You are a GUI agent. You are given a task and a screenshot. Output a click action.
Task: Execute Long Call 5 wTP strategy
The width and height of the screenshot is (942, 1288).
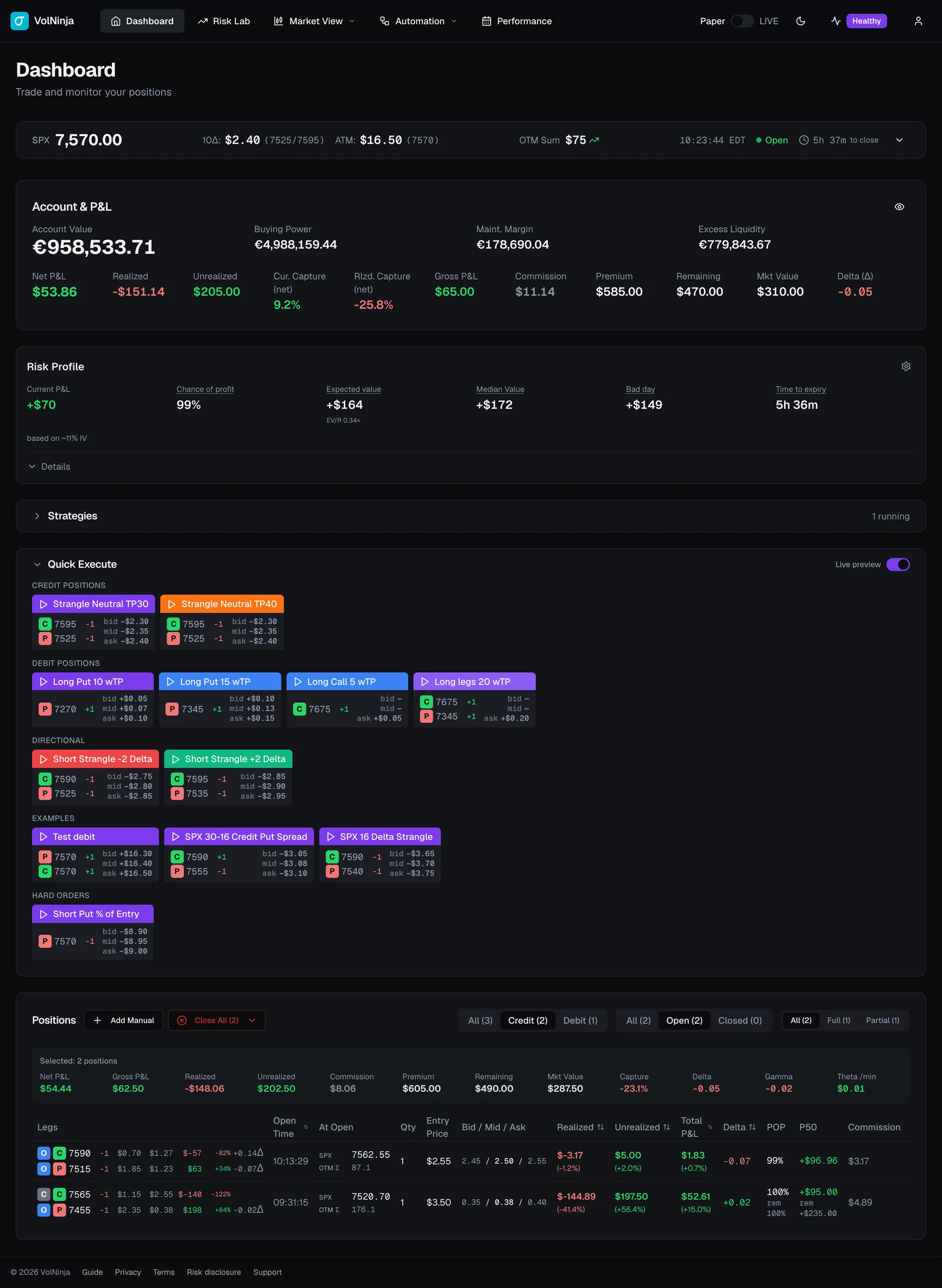(347, 682)
